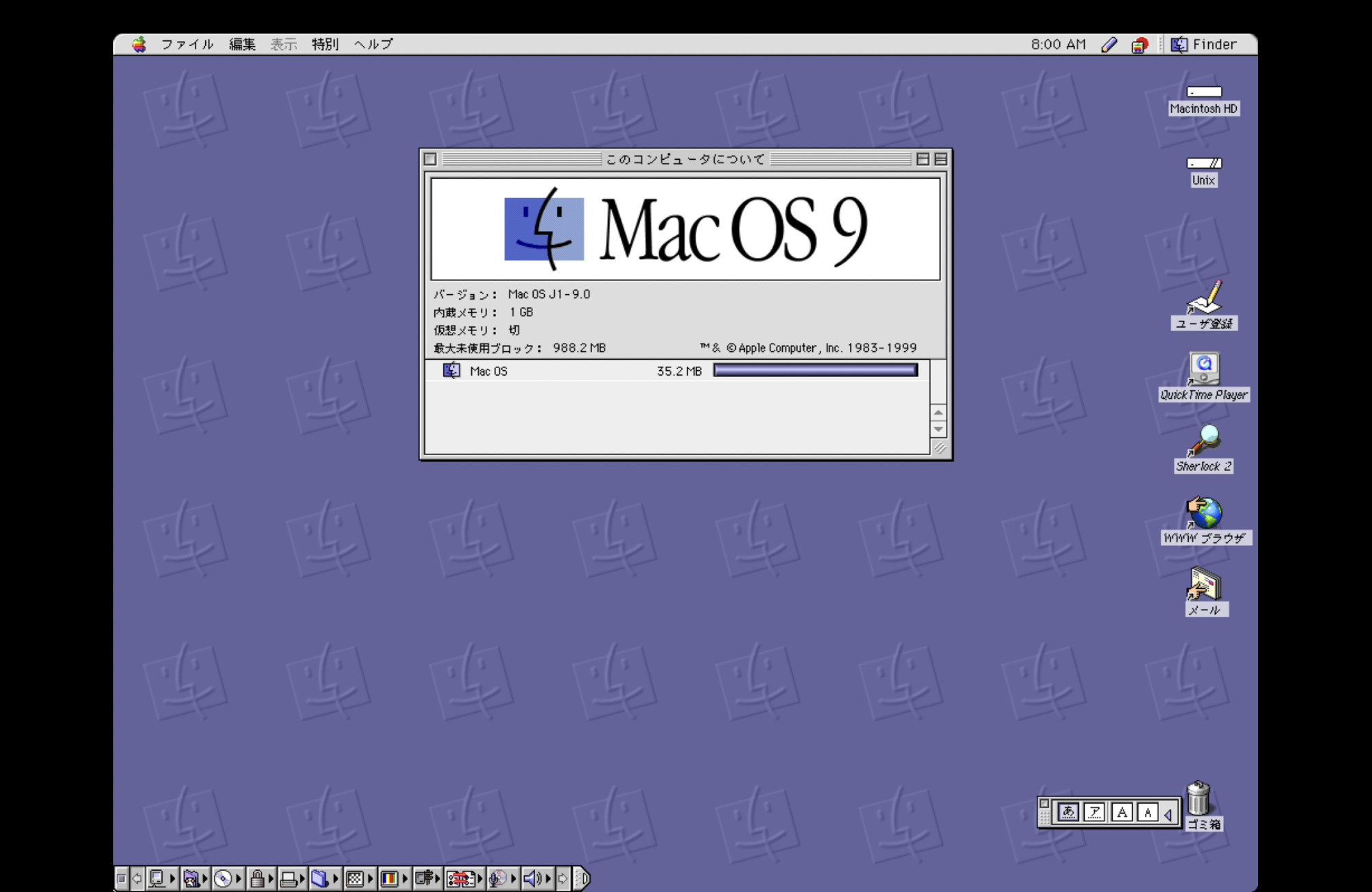
Task: Click the 1 GB built-in memory value
Action: [x=521, y=312]
